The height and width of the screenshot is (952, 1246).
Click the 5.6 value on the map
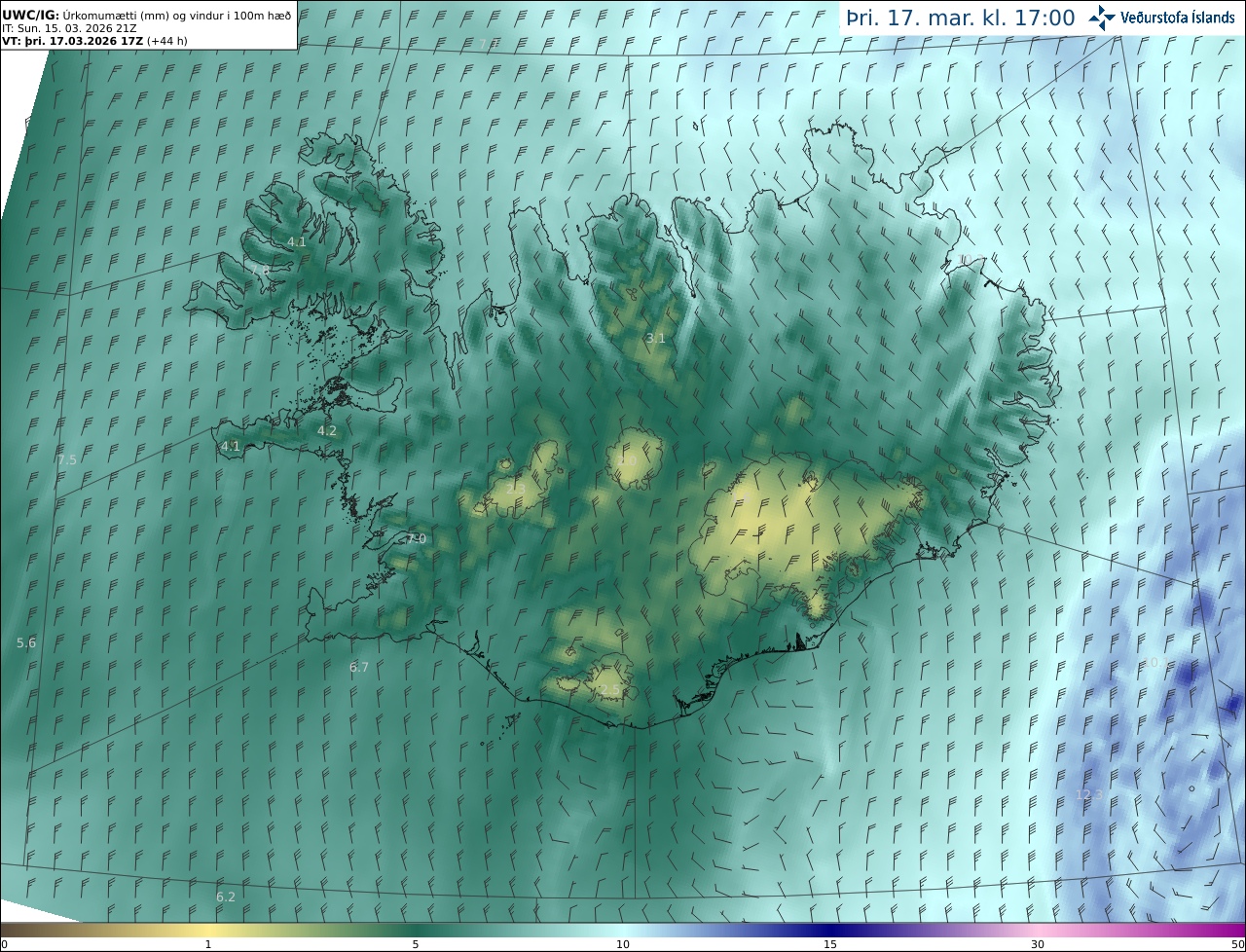26,642
